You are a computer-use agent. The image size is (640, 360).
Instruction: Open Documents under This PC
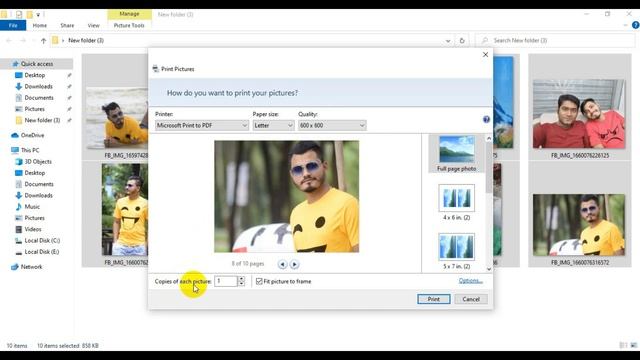click(39, 184)
